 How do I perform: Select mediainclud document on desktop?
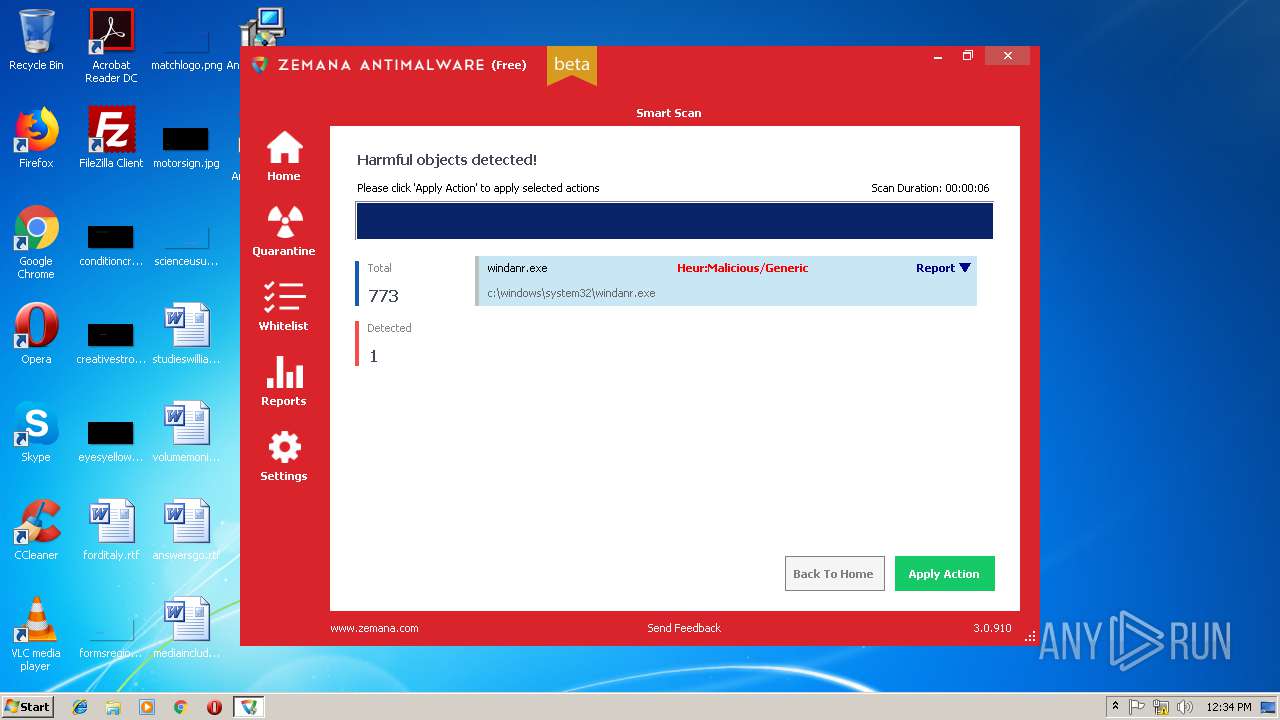(x=186, y=628)
